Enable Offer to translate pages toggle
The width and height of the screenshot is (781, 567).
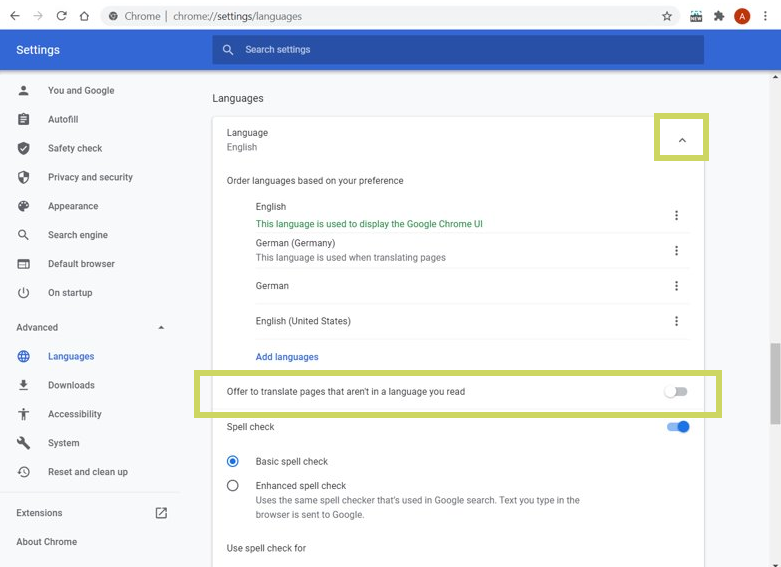(x=677, y=392)
